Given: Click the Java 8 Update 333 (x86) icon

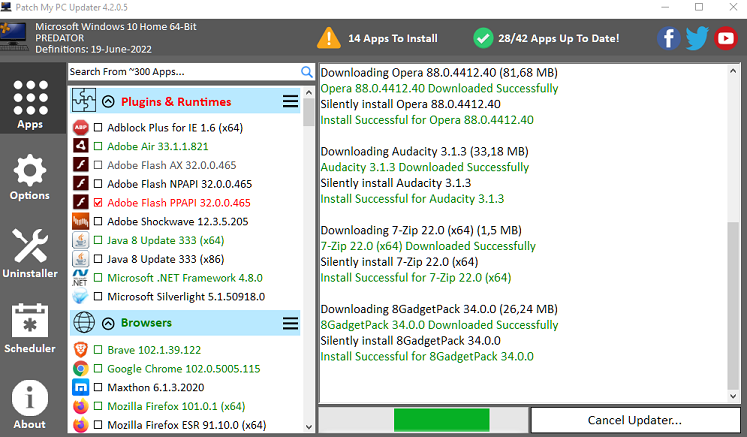Looking at the screenshot, I should tap(81, 259).
